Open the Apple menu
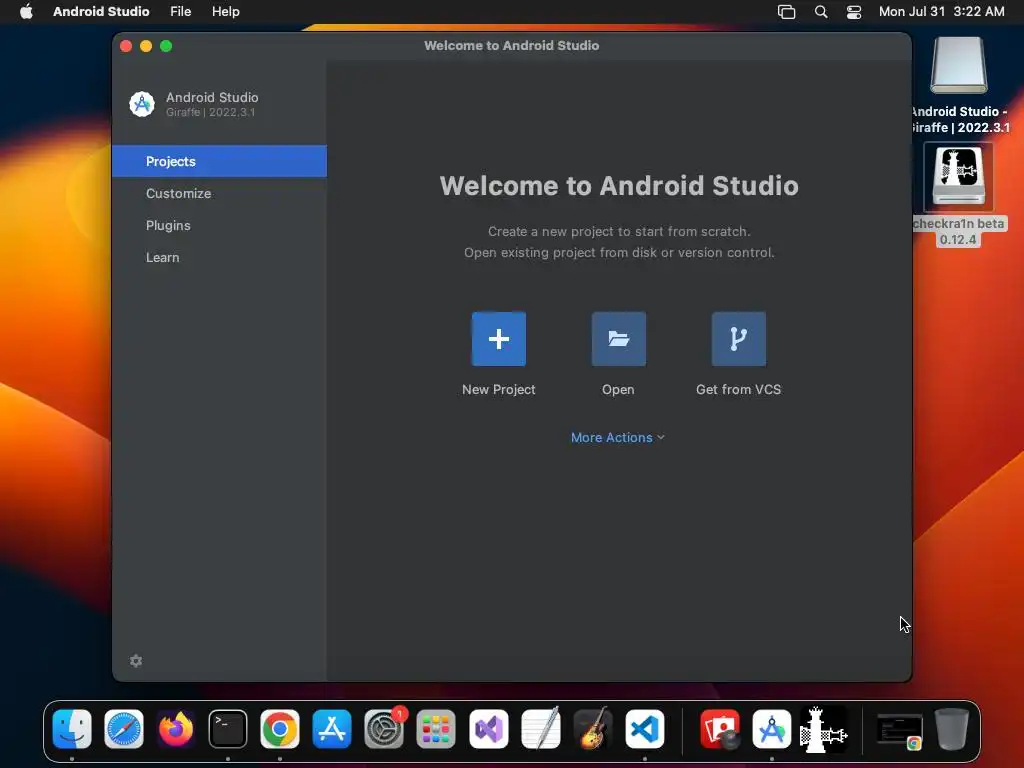Image resolution: width=1024 pixels, height=768 pixels. pyautogui.click(x=26, y=12)
